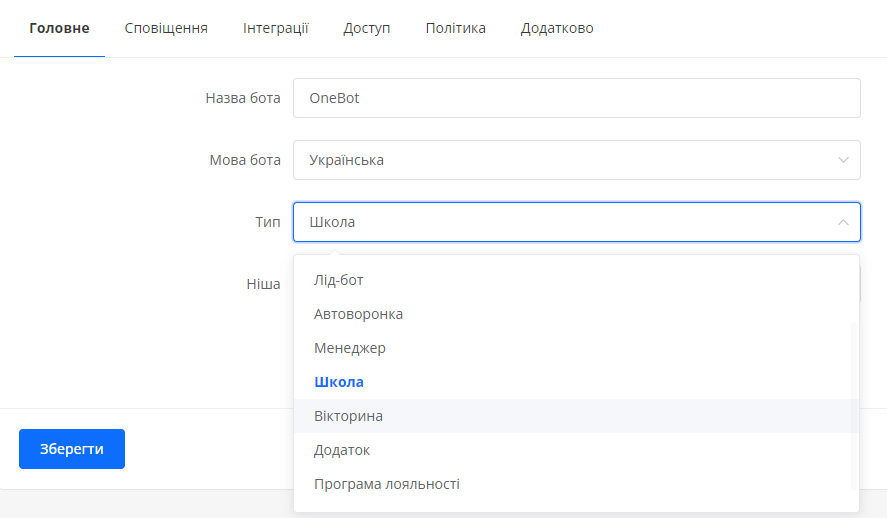Click the dropdown list scrollbar
Screen dimensions: 887x518
pyautogui.click(x=854, y=406)
